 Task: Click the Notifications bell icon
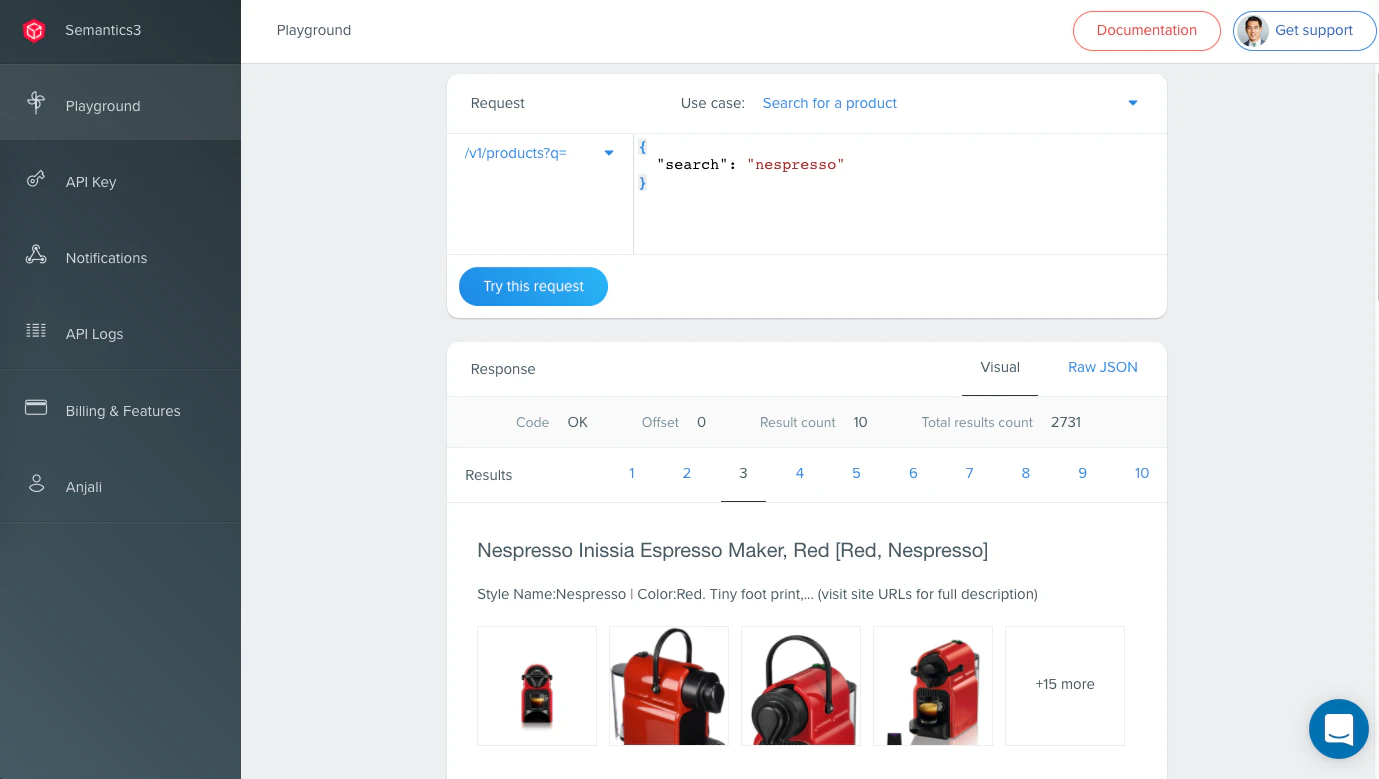pyautogui.click(x=36, y=257)
